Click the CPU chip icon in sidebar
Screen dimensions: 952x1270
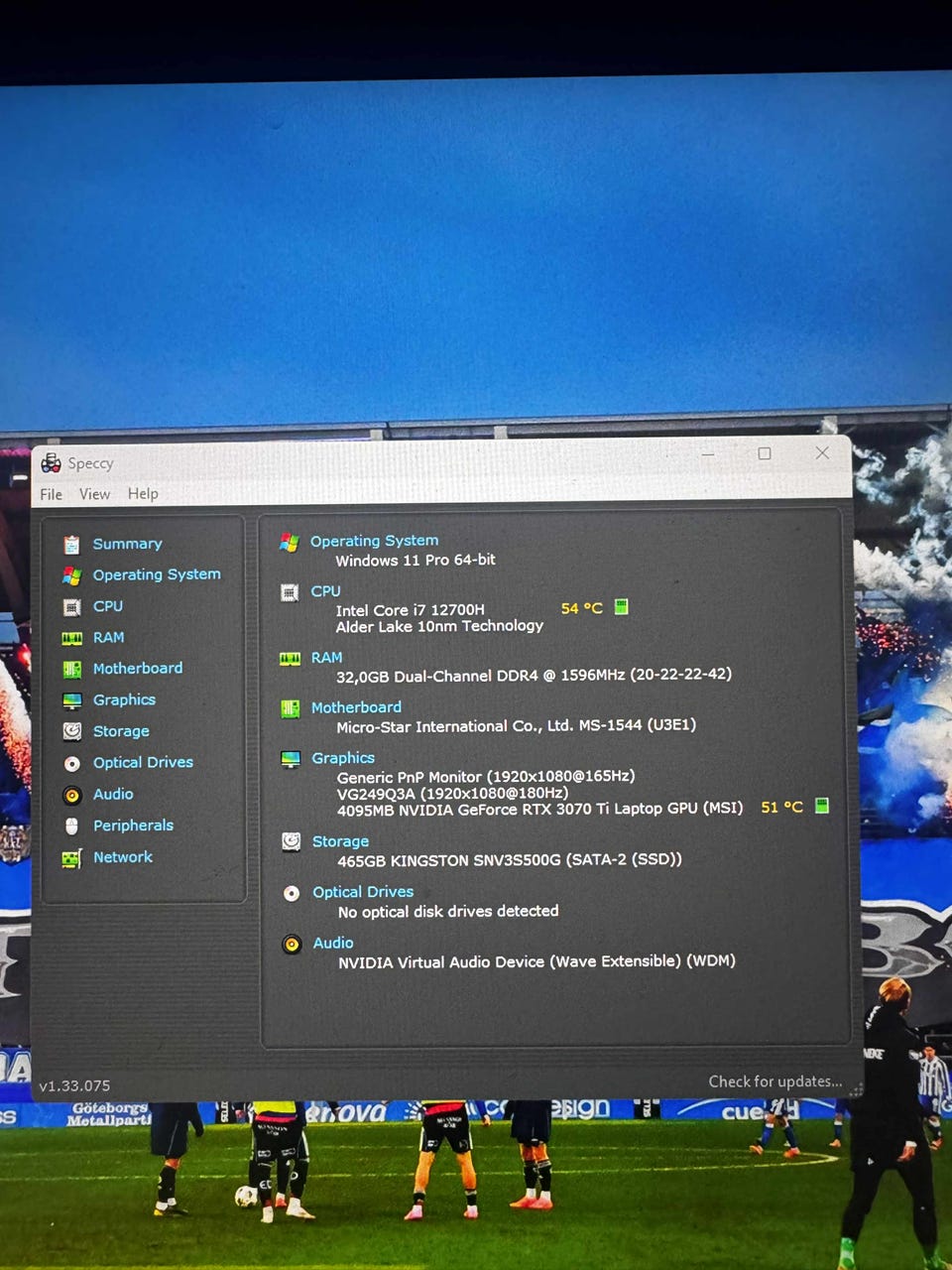[x=71, y=607]
